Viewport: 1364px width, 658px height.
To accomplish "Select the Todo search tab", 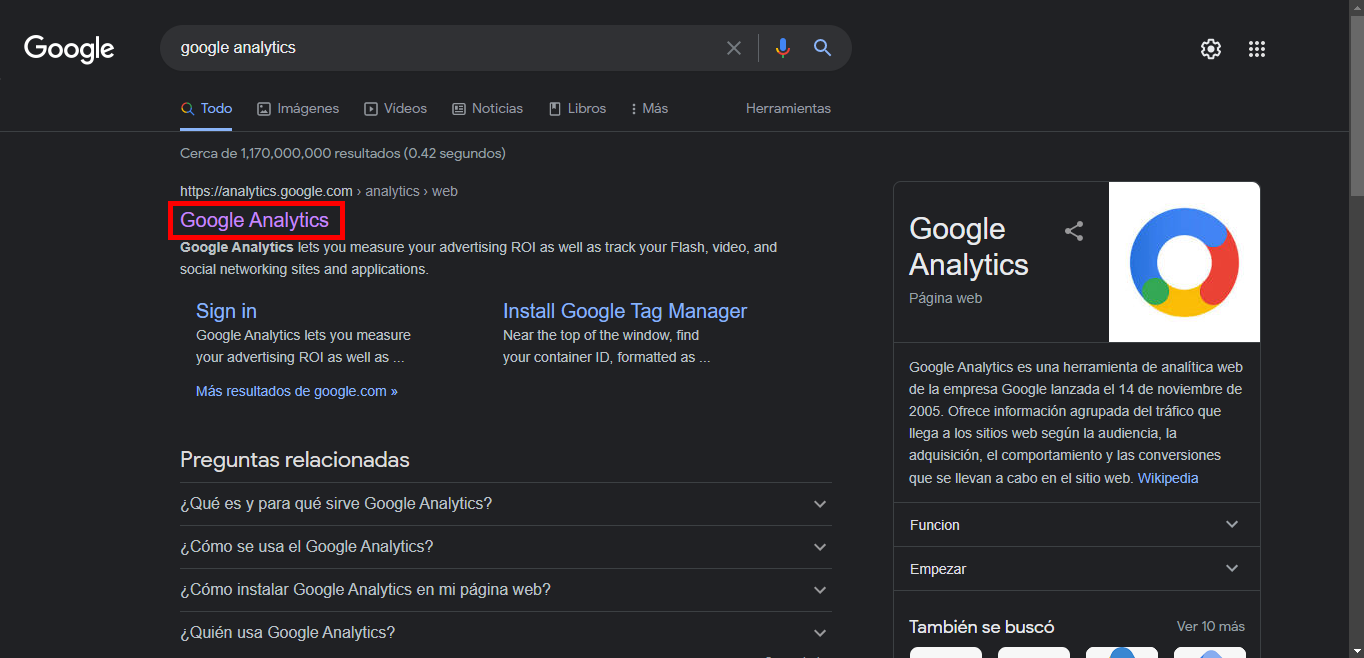I will pyautogui.click(x=206, y=109).
